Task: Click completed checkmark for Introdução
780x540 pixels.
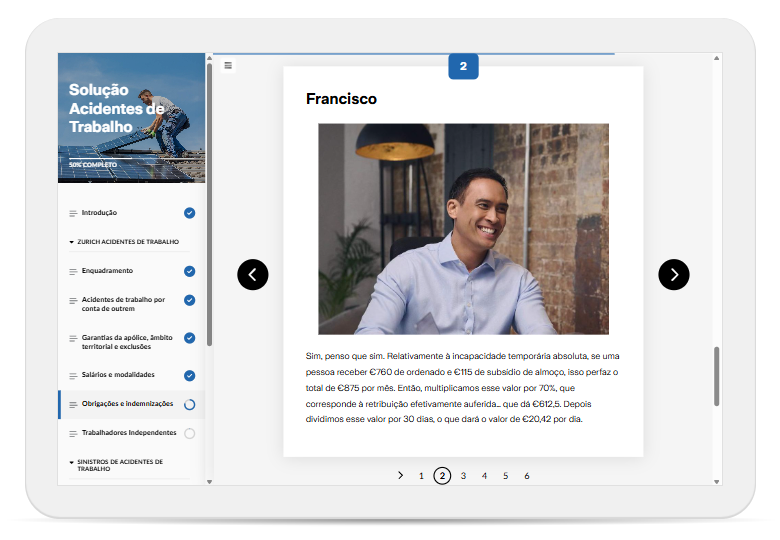Action: [190, 213]
